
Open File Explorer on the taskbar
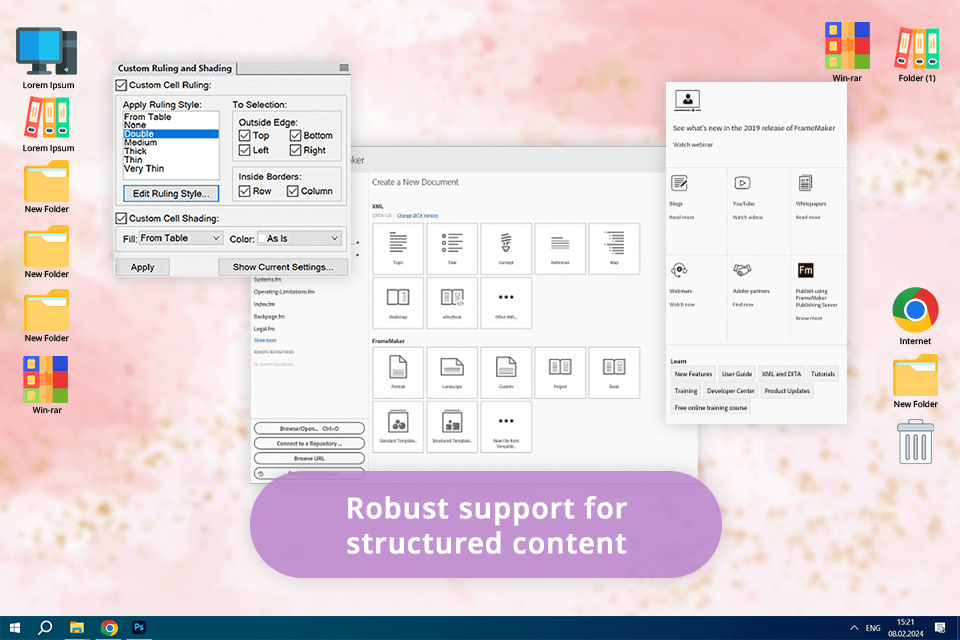[77, 628]
